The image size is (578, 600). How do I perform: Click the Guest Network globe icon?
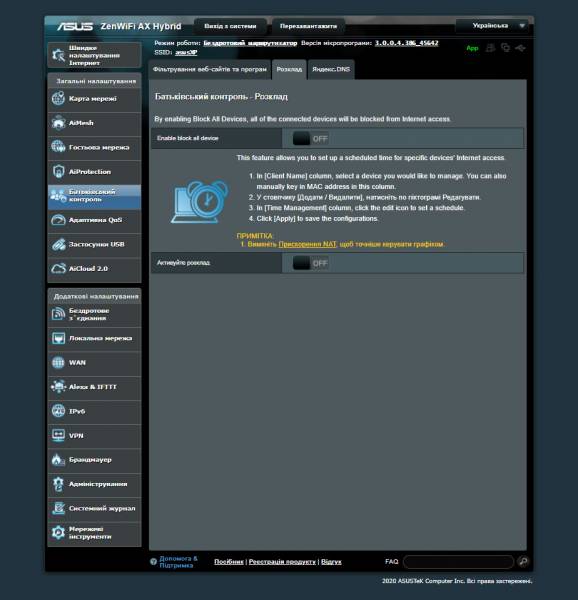(59, 147)
